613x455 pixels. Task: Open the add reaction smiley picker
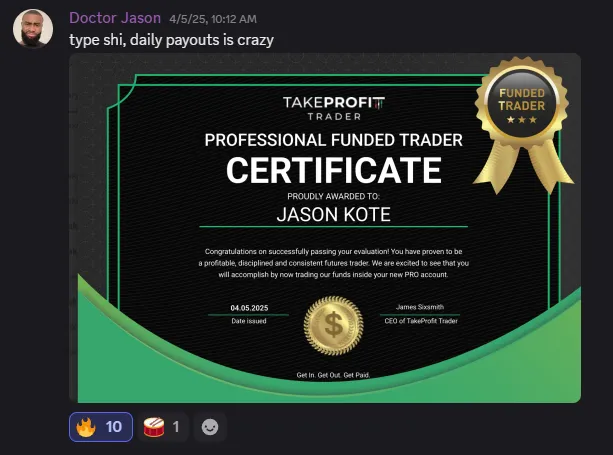(210, 427)
